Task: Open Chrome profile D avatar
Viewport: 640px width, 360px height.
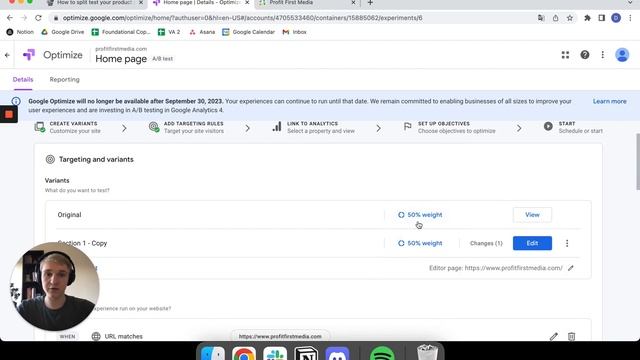Action: click(x=616, y=18)
